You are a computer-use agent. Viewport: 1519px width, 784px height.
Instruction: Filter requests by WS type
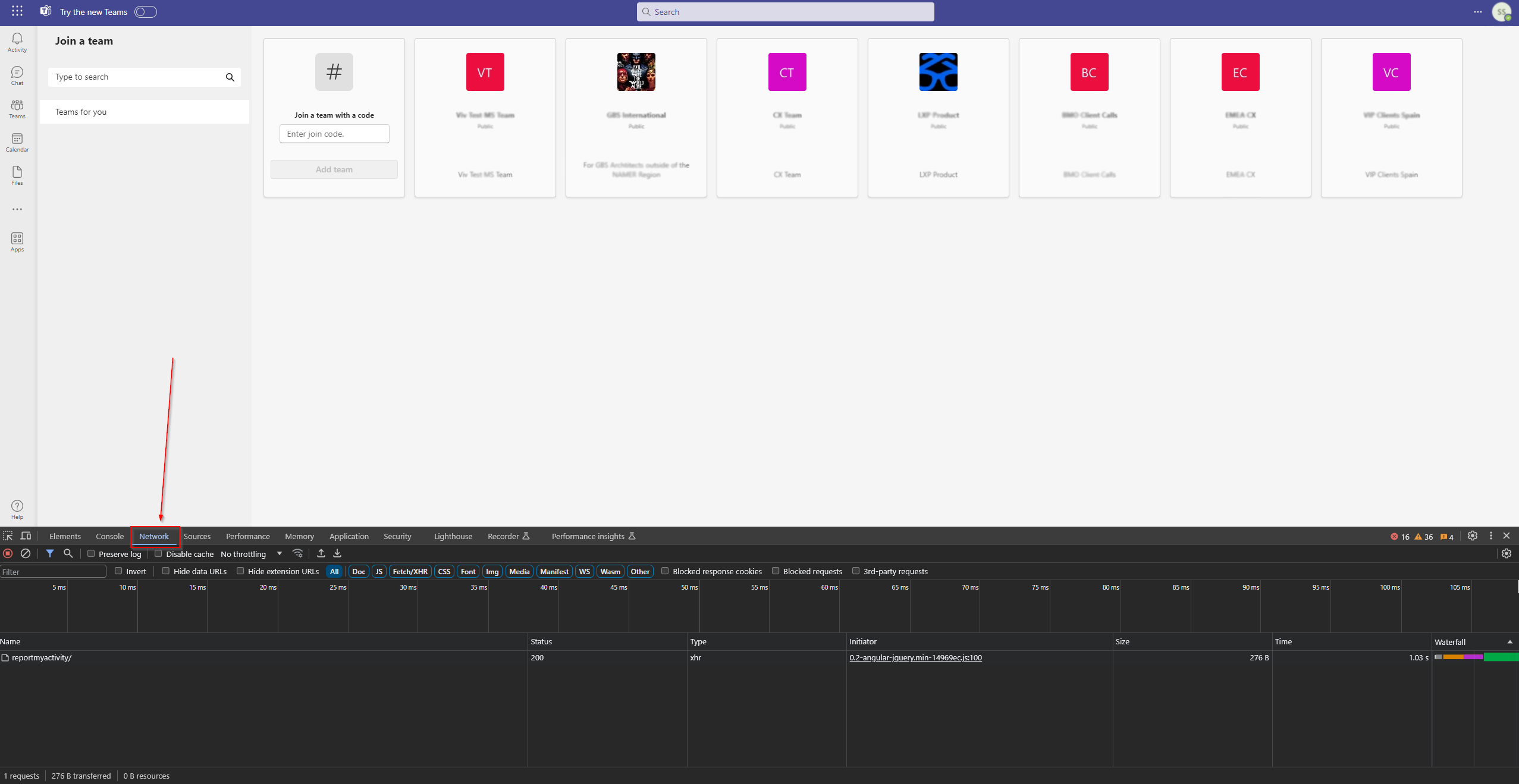click(585, 571)
